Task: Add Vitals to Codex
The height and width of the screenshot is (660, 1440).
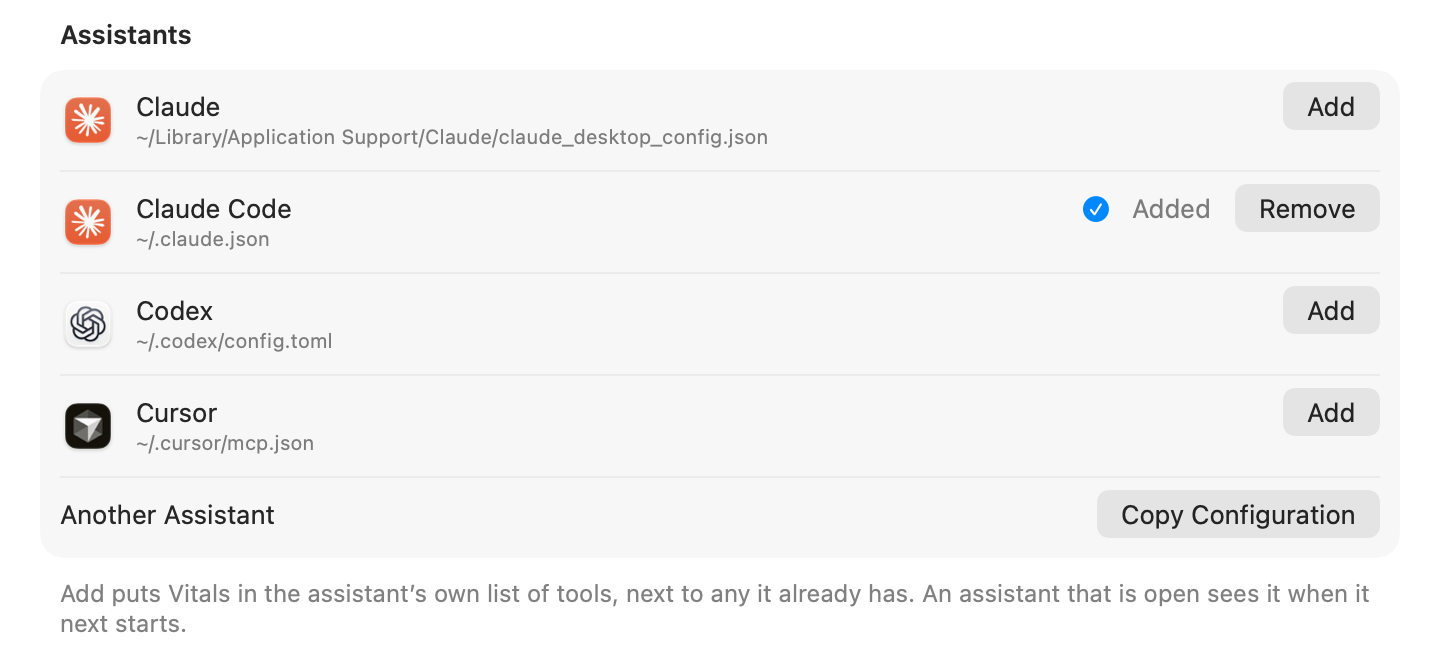Action: tap(1331, 311)
